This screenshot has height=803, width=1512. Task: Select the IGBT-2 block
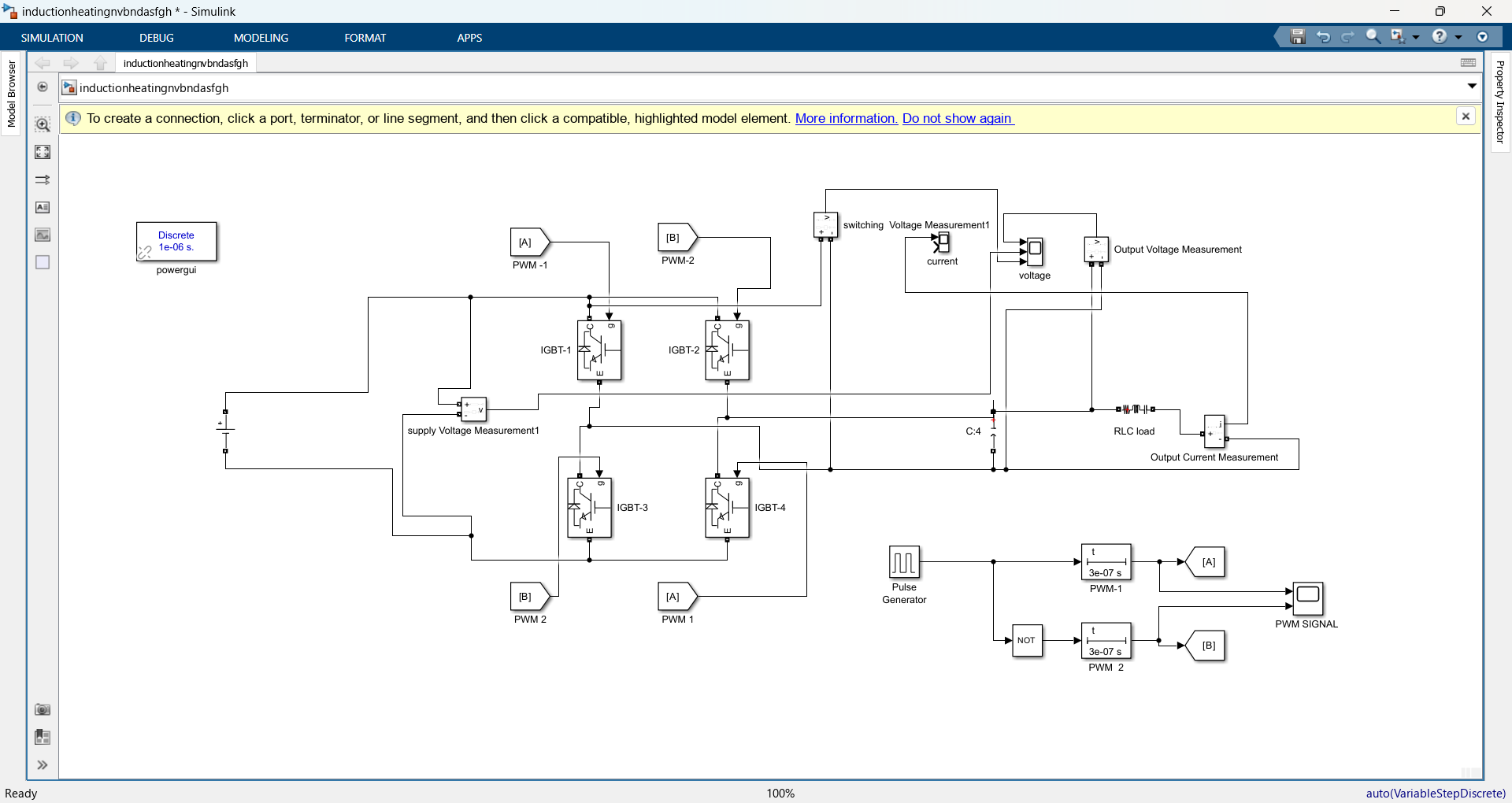[727, 350]
